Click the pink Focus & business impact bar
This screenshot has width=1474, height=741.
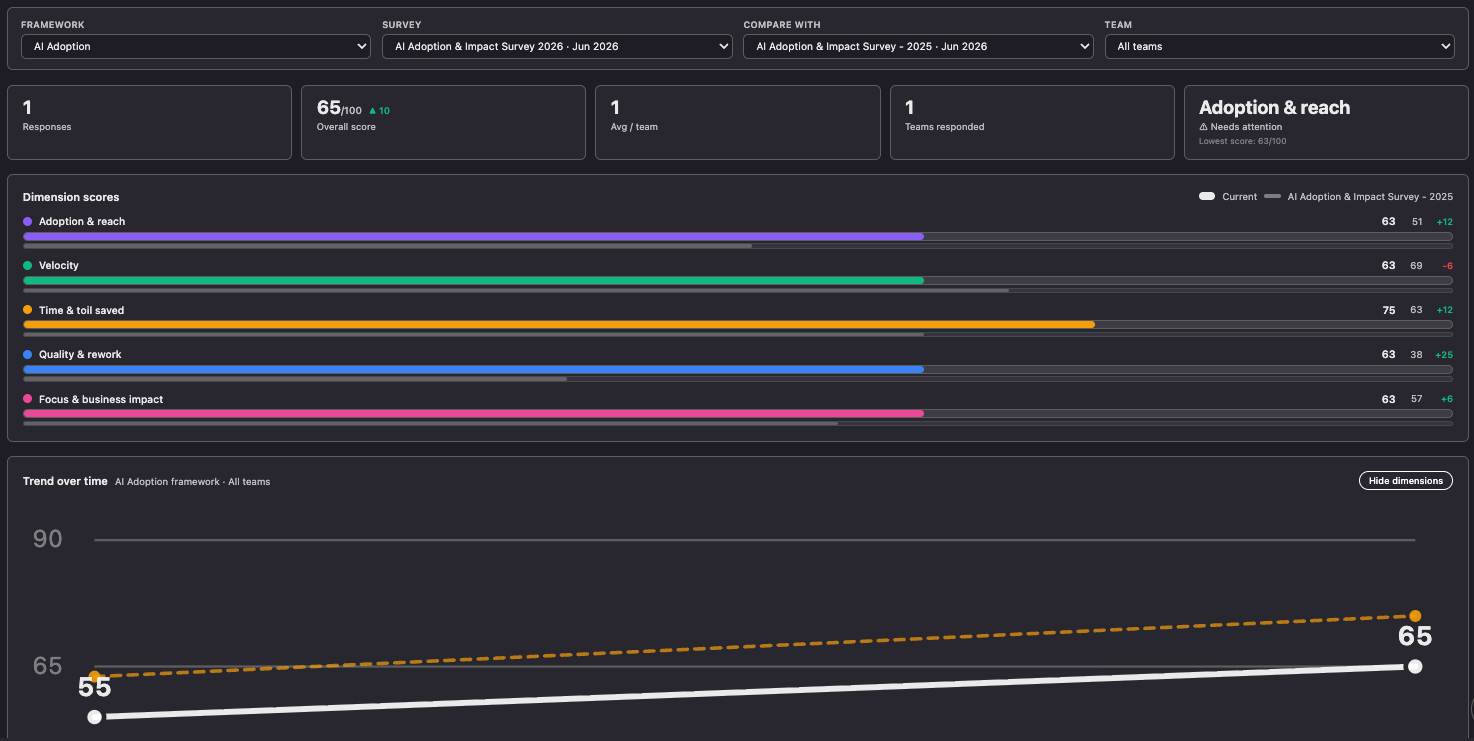coord(473,414)
